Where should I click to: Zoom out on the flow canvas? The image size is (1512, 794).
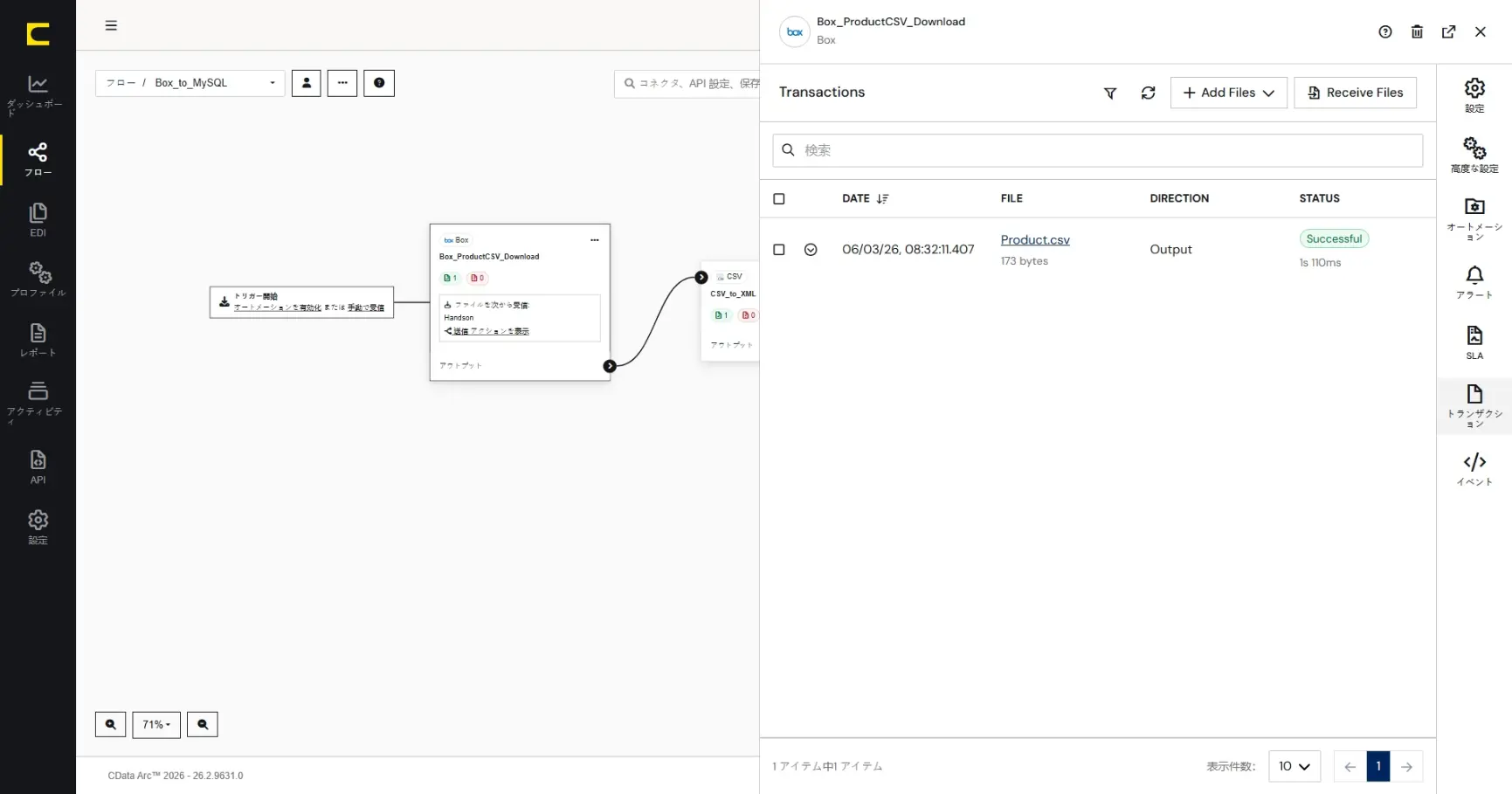tap(203, 724)
